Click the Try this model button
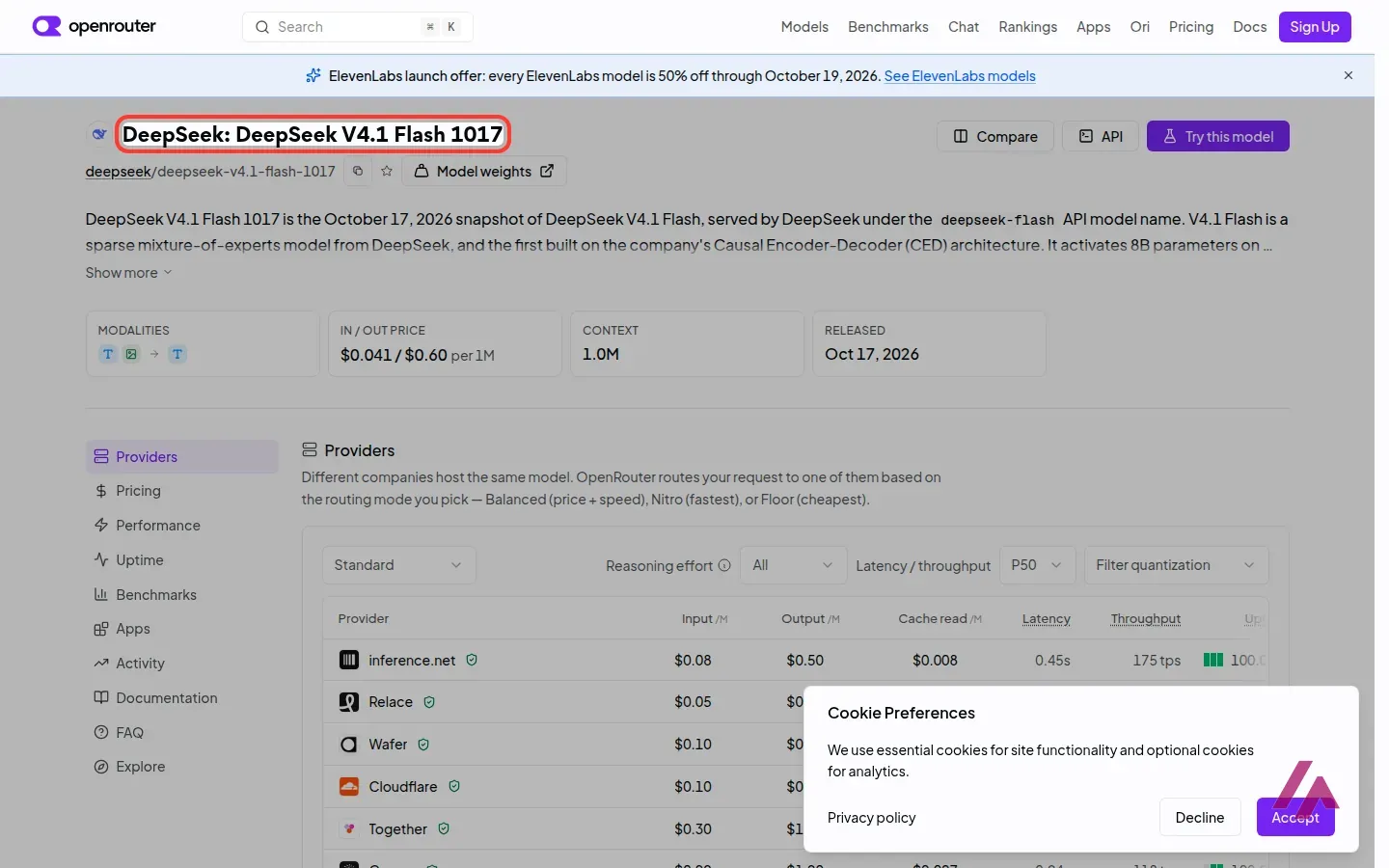The width and height of the screenshot is (1389, 868). click(x=1218, y=136)
